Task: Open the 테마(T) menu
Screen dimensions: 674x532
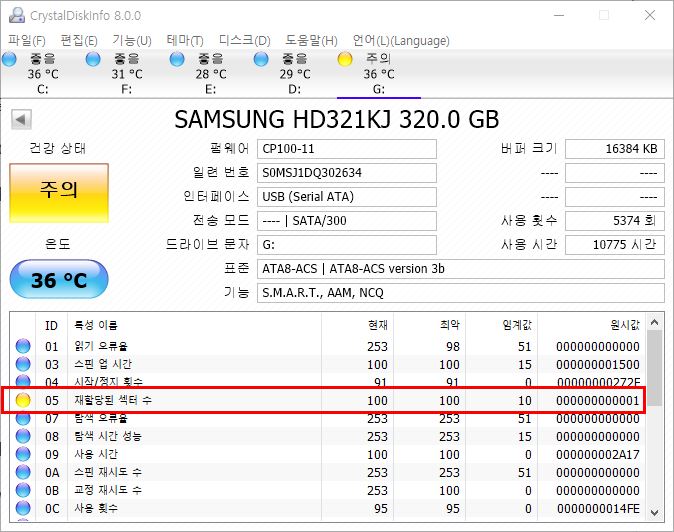Action: [x=185, y=41]
